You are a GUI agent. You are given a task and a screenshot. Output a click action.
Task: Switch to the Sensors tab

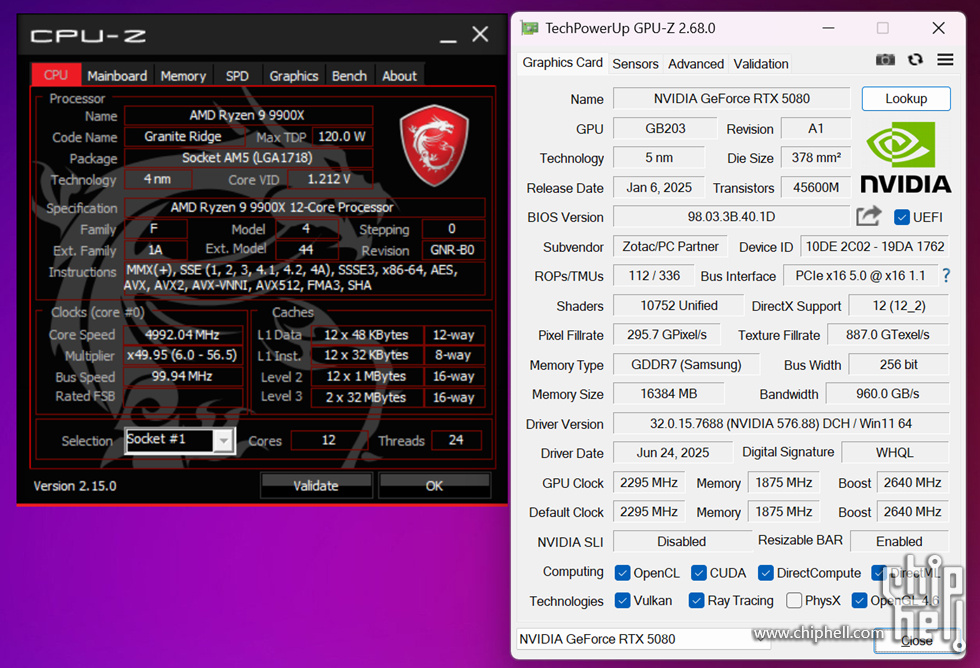pos(635,64)
